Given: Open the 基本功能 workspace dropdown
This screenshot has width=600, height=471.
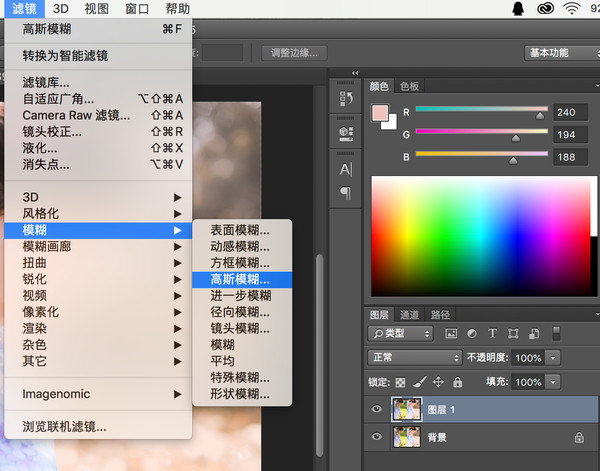Looking at the screenshot, I should point(561,52).
